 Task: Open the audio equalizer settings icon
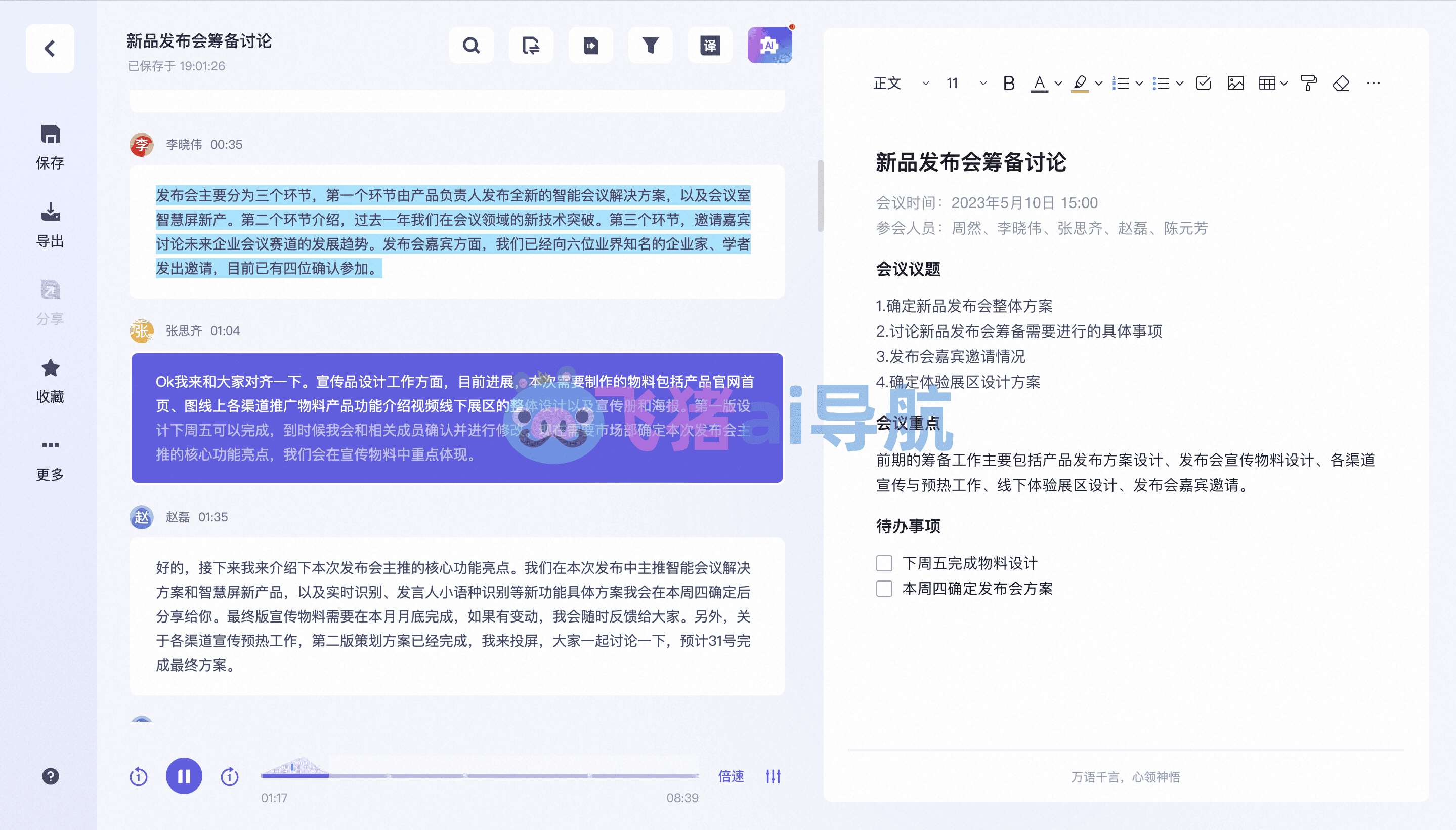774,776
